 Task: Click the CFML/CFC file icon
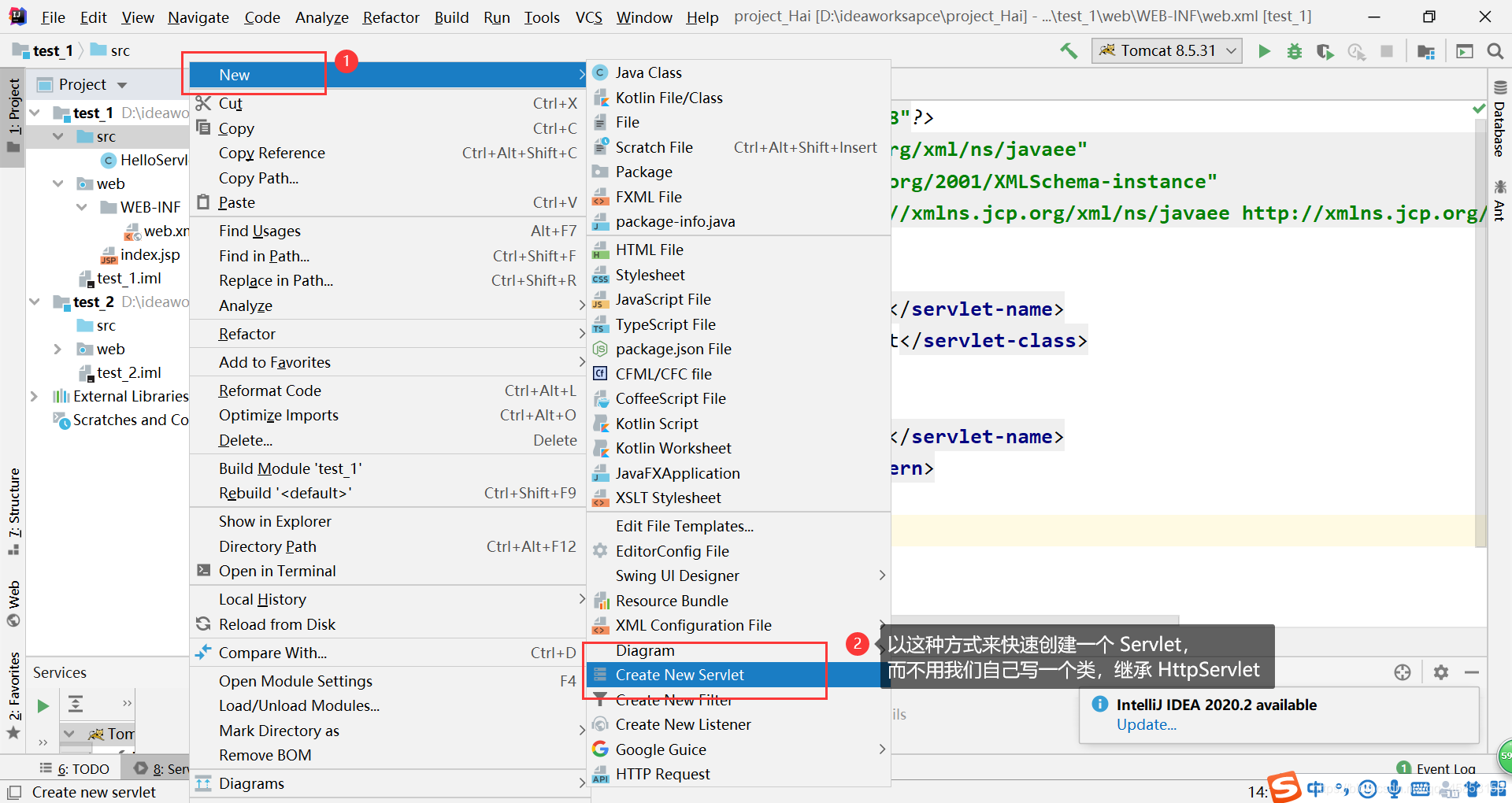click(x=600, y=374)
